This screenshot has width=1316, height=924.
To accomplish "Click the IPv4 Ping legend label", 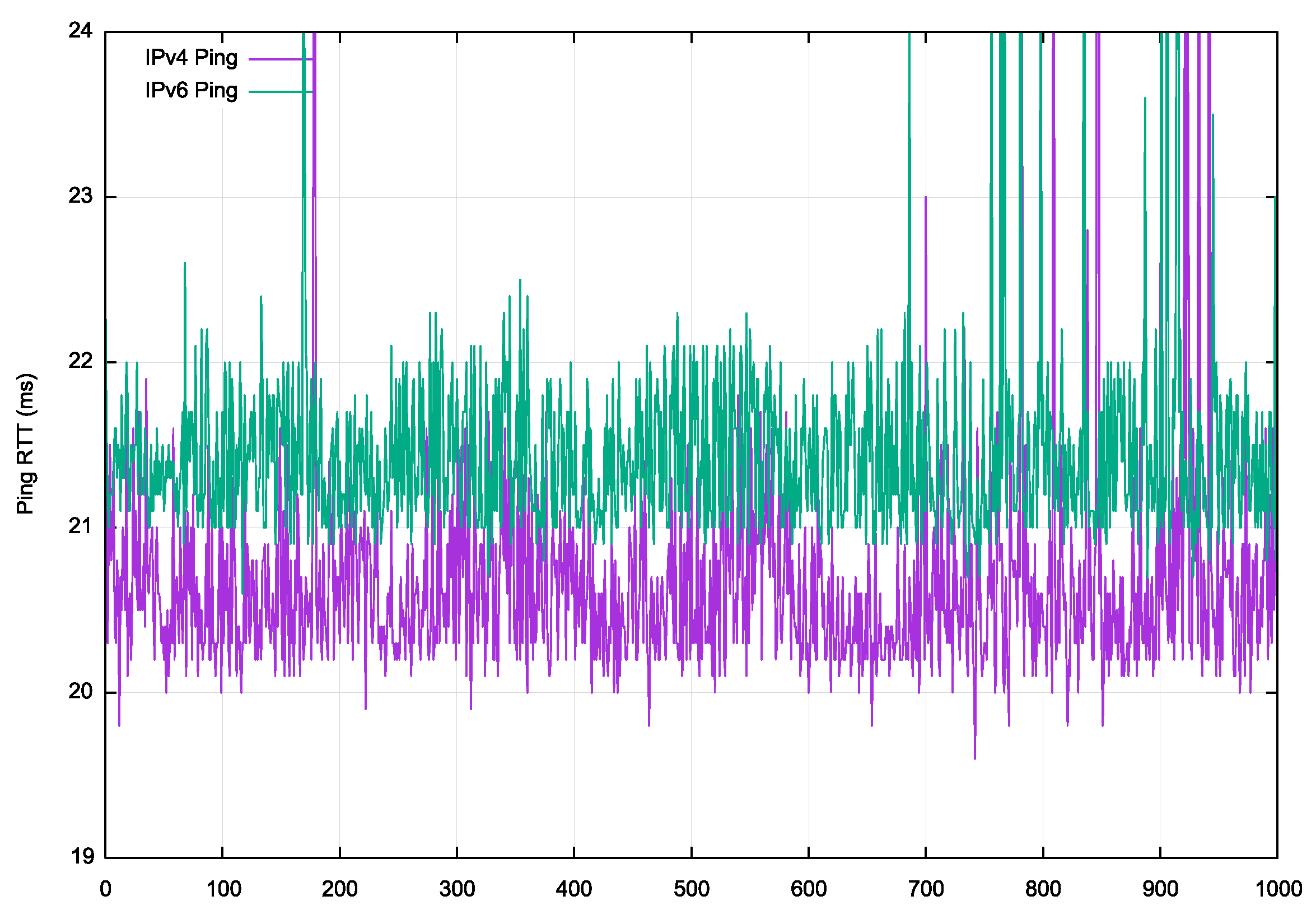I will (191, 58).
